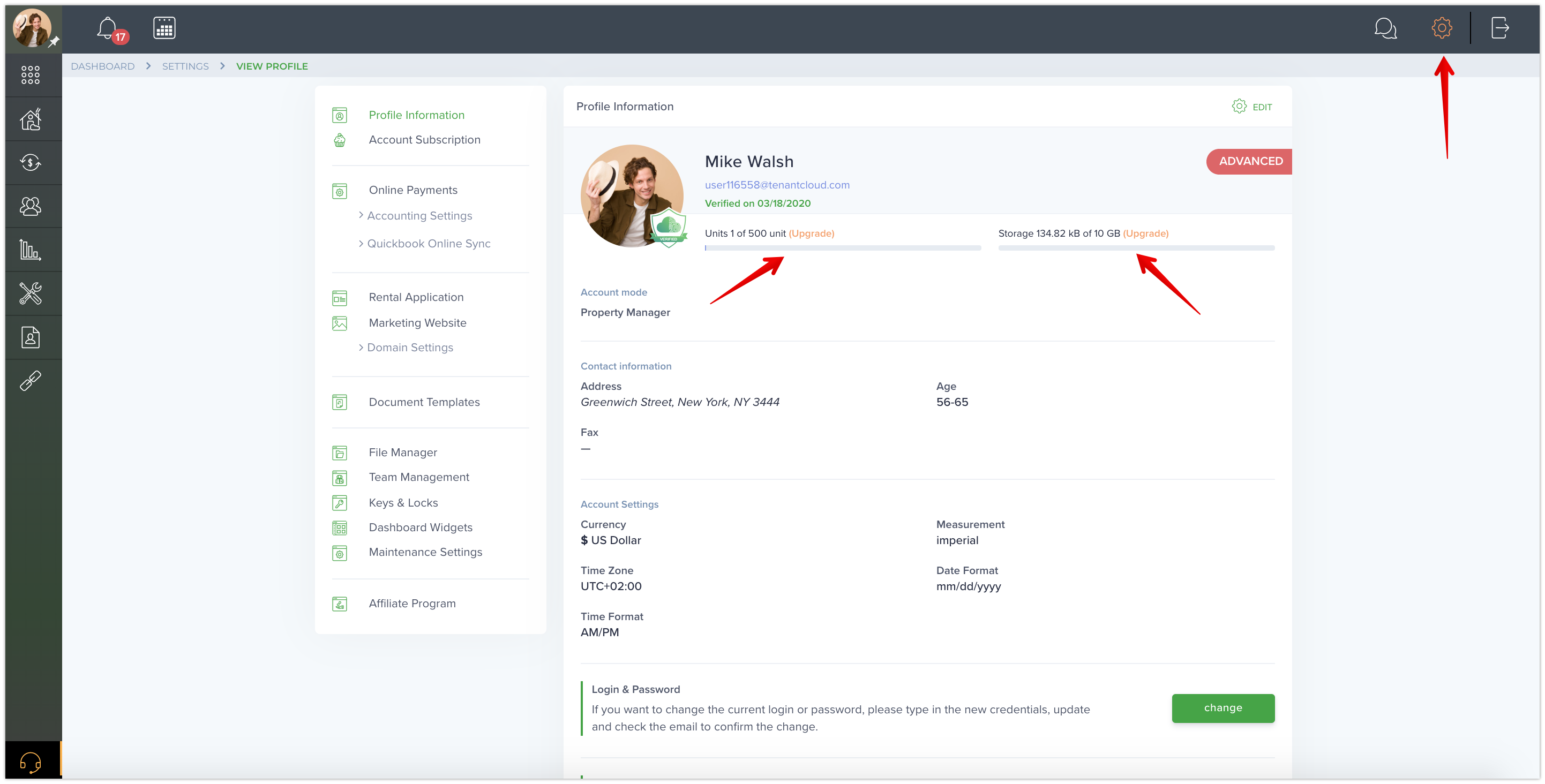The height and width of the screenshot is (784, 1545).
Task: Open Rental Application settings
Action: (416, 297)
